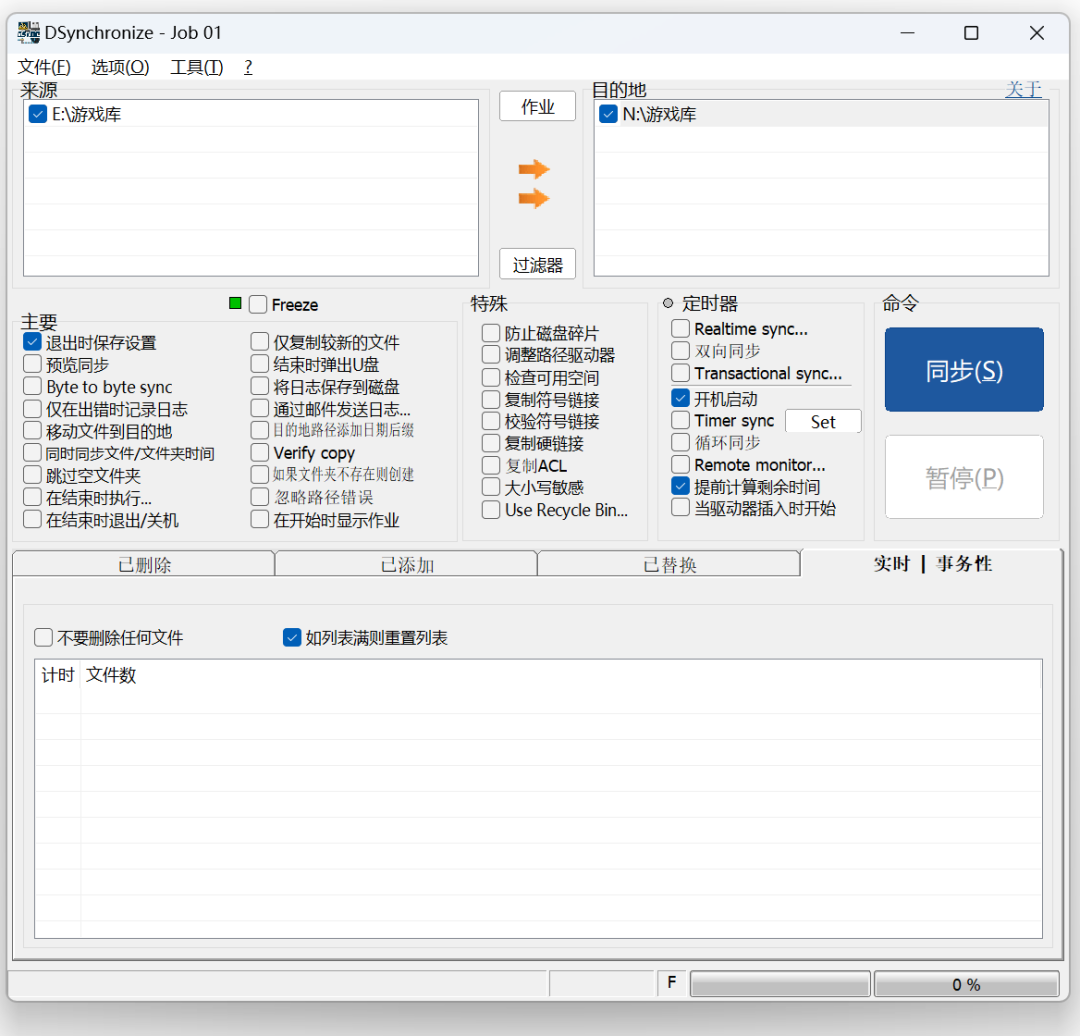Enable 预览同步 checkbox
The height and width of the screenshot is (1036, 1080).
(32, 364)
